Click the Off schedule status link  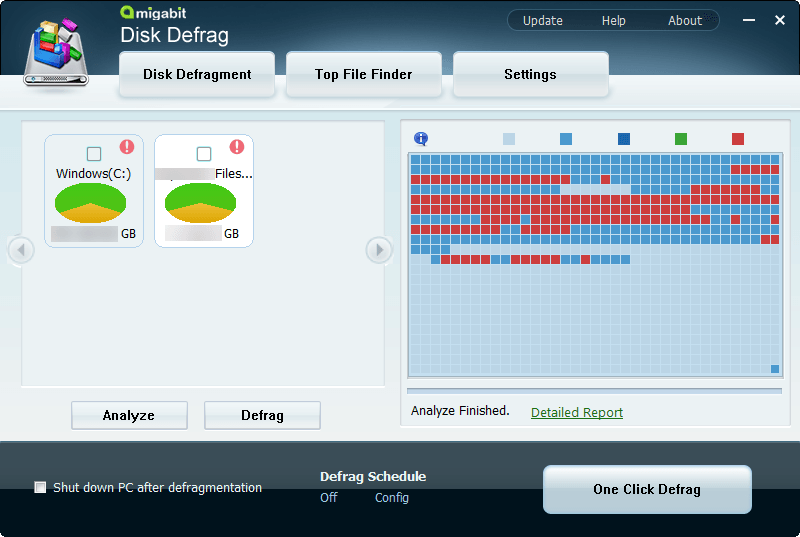[x=329, y=497]
